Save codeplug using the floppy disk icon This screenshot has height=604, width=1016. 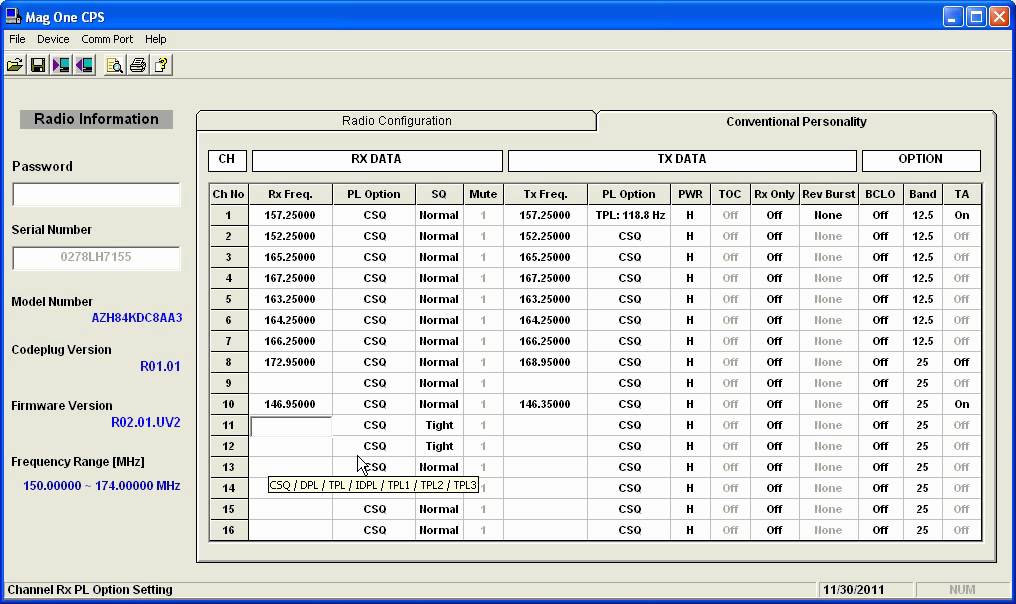point(38,65)
